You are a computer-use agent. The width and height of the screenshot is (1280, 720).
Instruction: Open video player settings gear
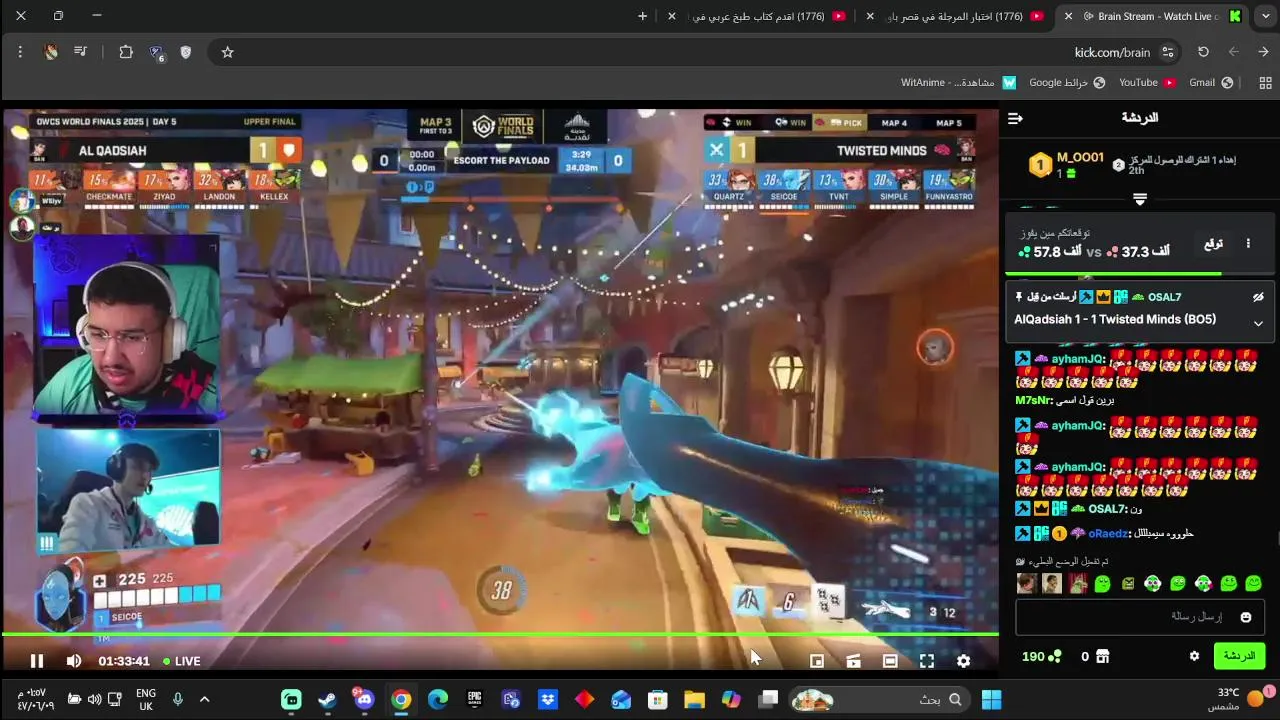pos(963,661)
